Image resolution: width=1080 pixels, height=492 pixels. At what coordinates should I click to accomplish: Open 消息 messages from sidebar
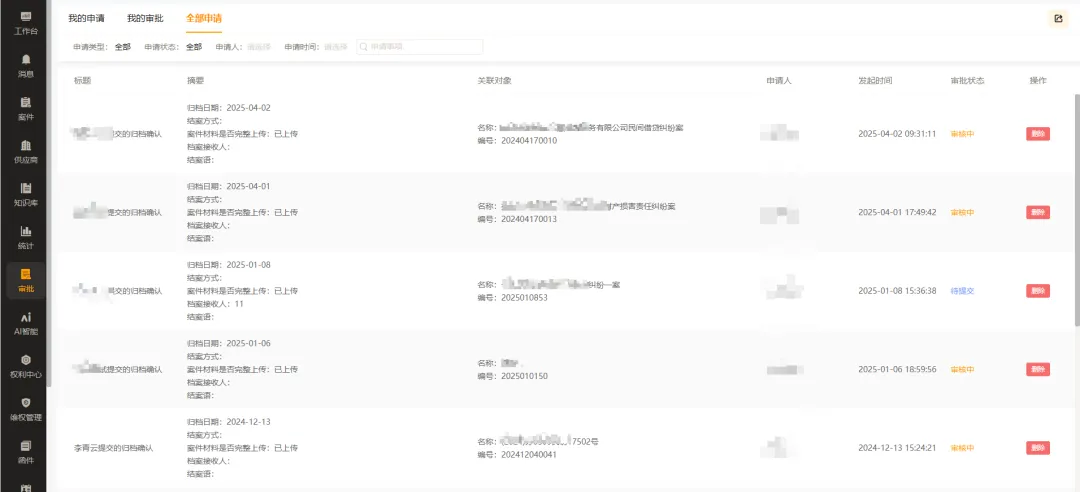pyautogui.click(x=26, y=65)
